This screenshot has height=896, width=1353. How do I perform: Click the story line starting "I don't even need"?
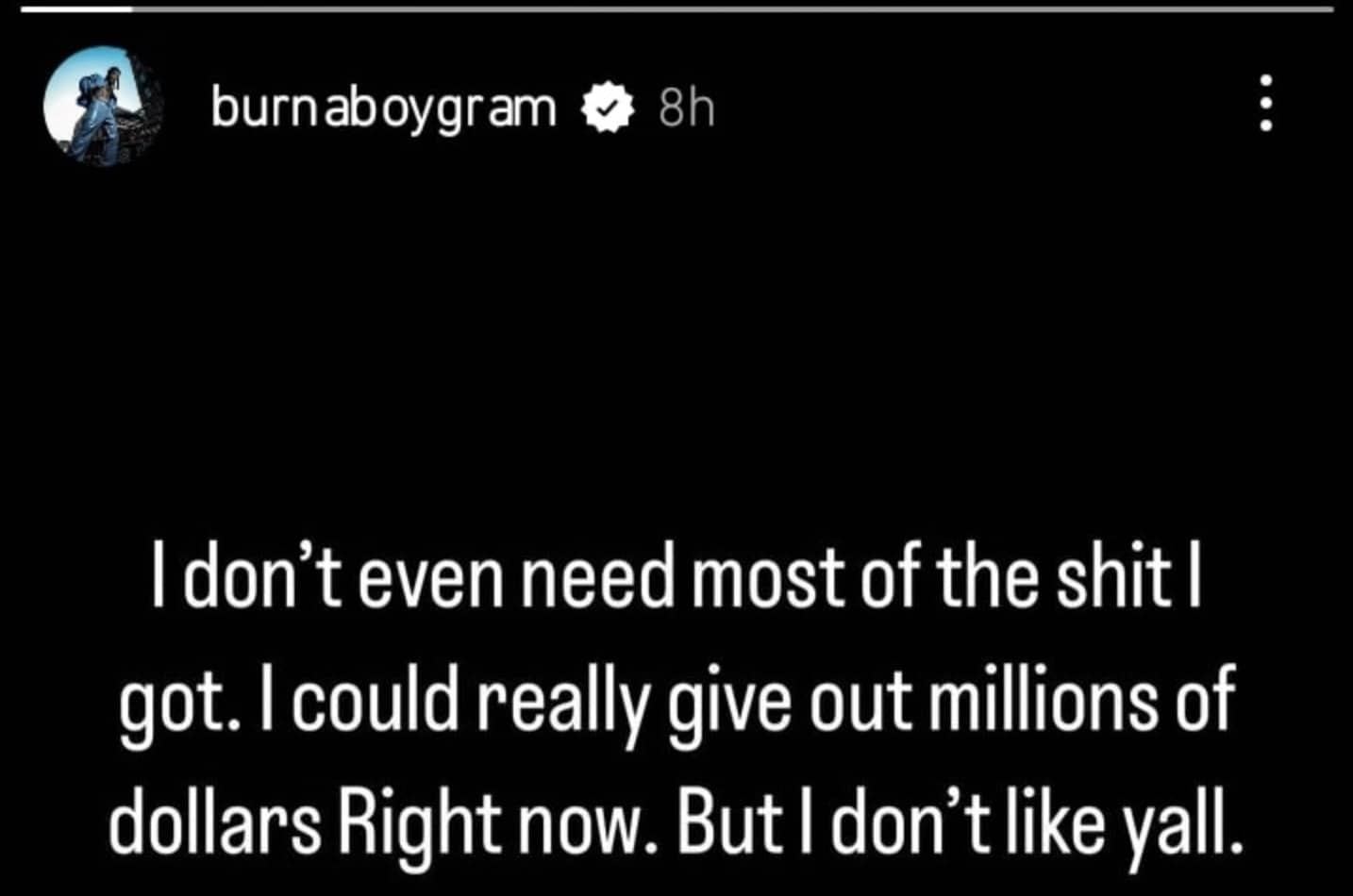coord(676,579)
